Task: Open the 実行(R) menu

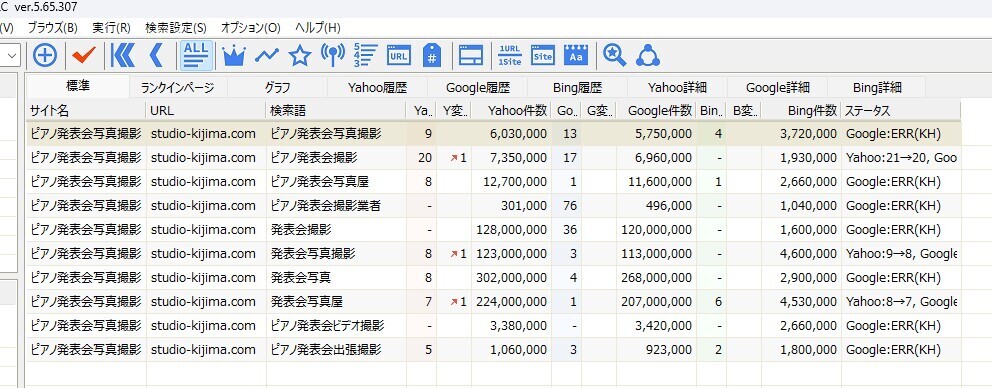Action: [x=111, y=28]
